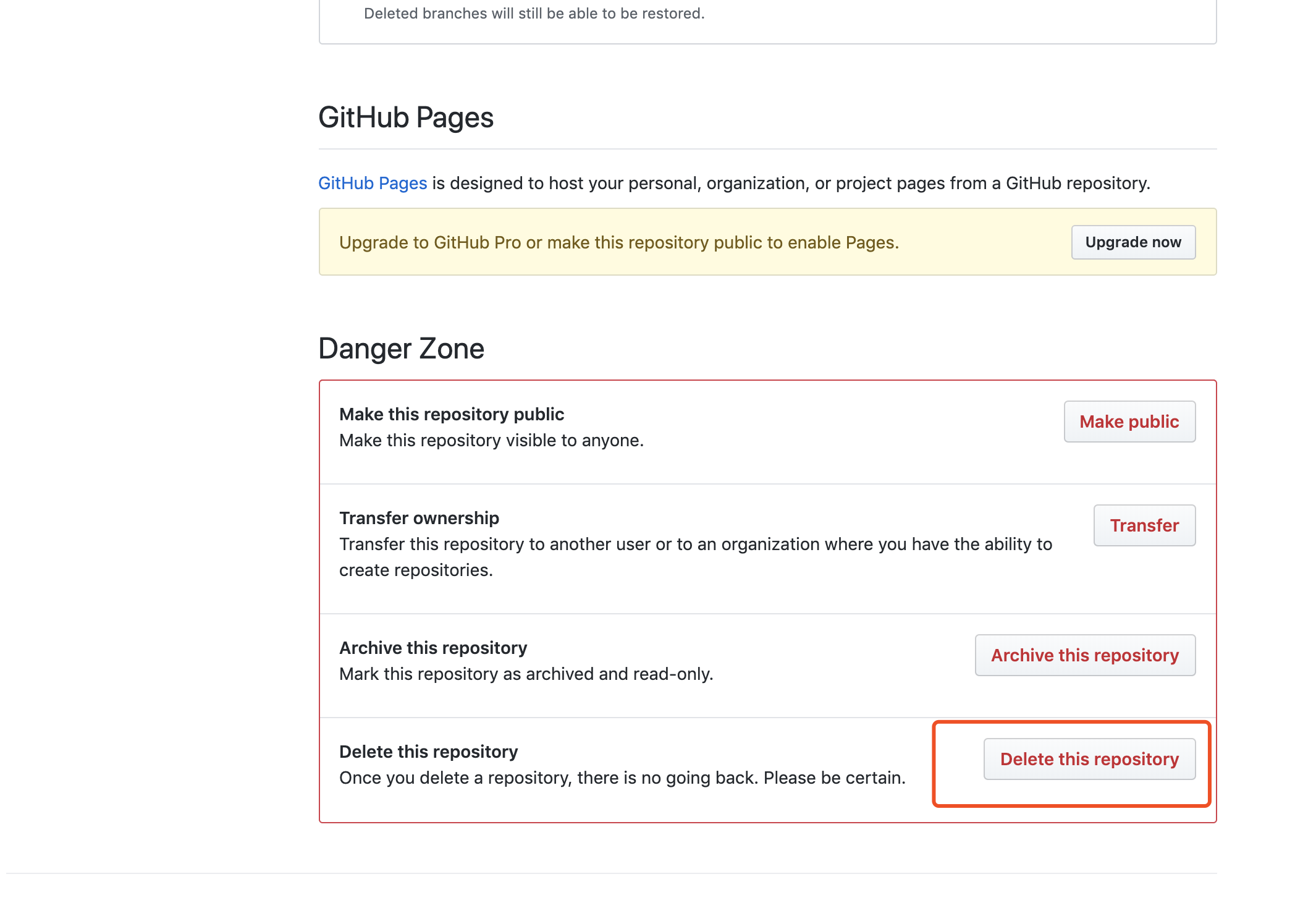Click the GitHub Pages section heading
Screen dimensions: 1316x916
point(405,117)
